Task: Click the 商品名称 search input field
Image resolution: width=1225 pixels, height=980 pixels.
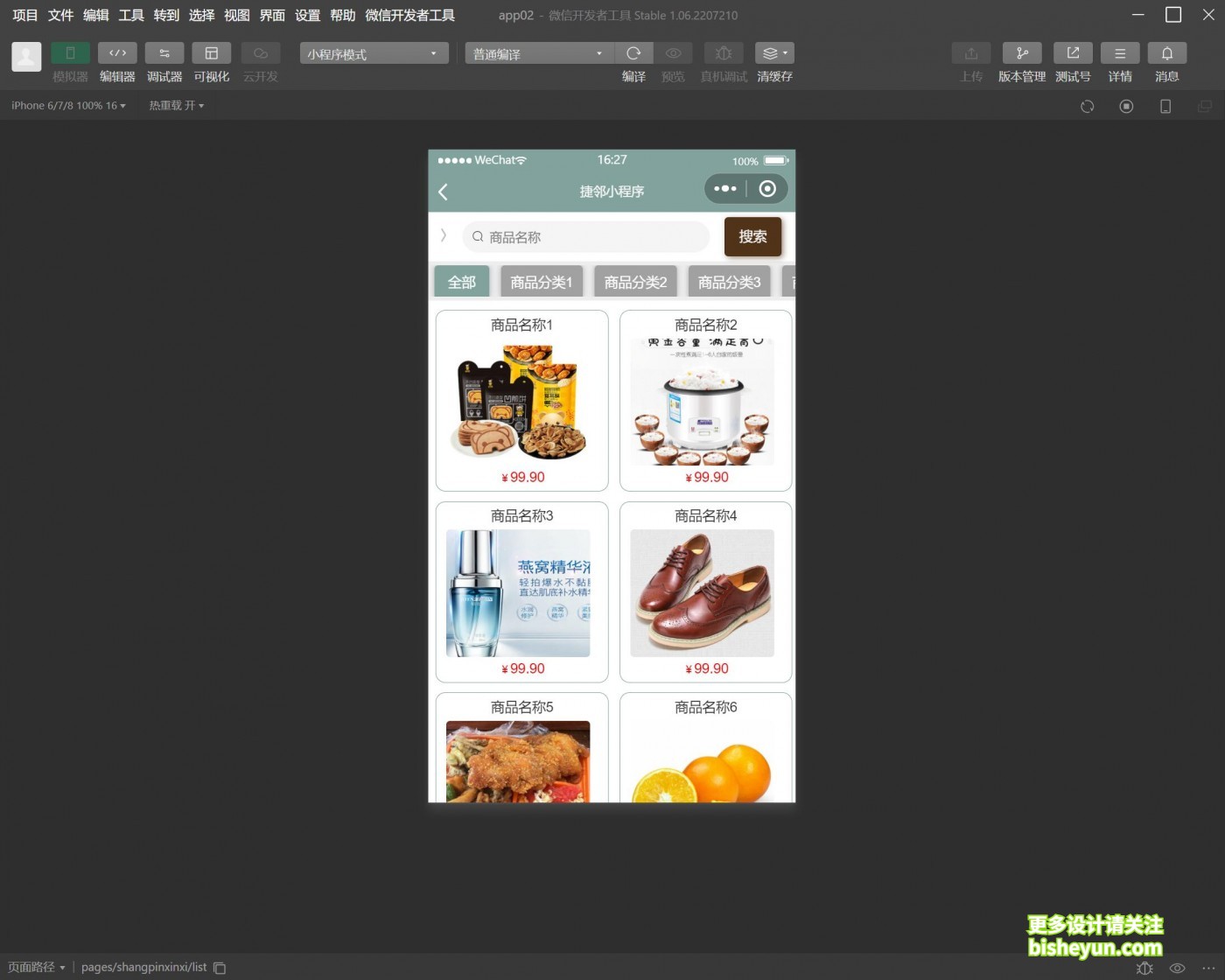Action: tap(585, 237)
